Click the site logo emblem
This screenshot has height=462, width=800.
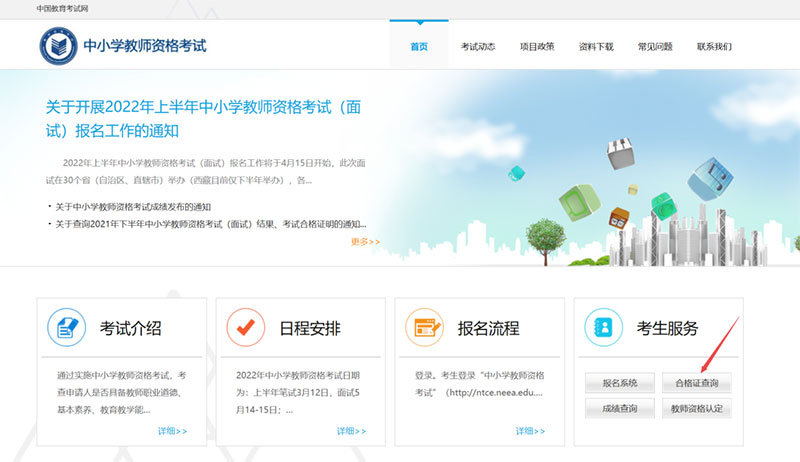pyautogui.click(x=58, y=46)
